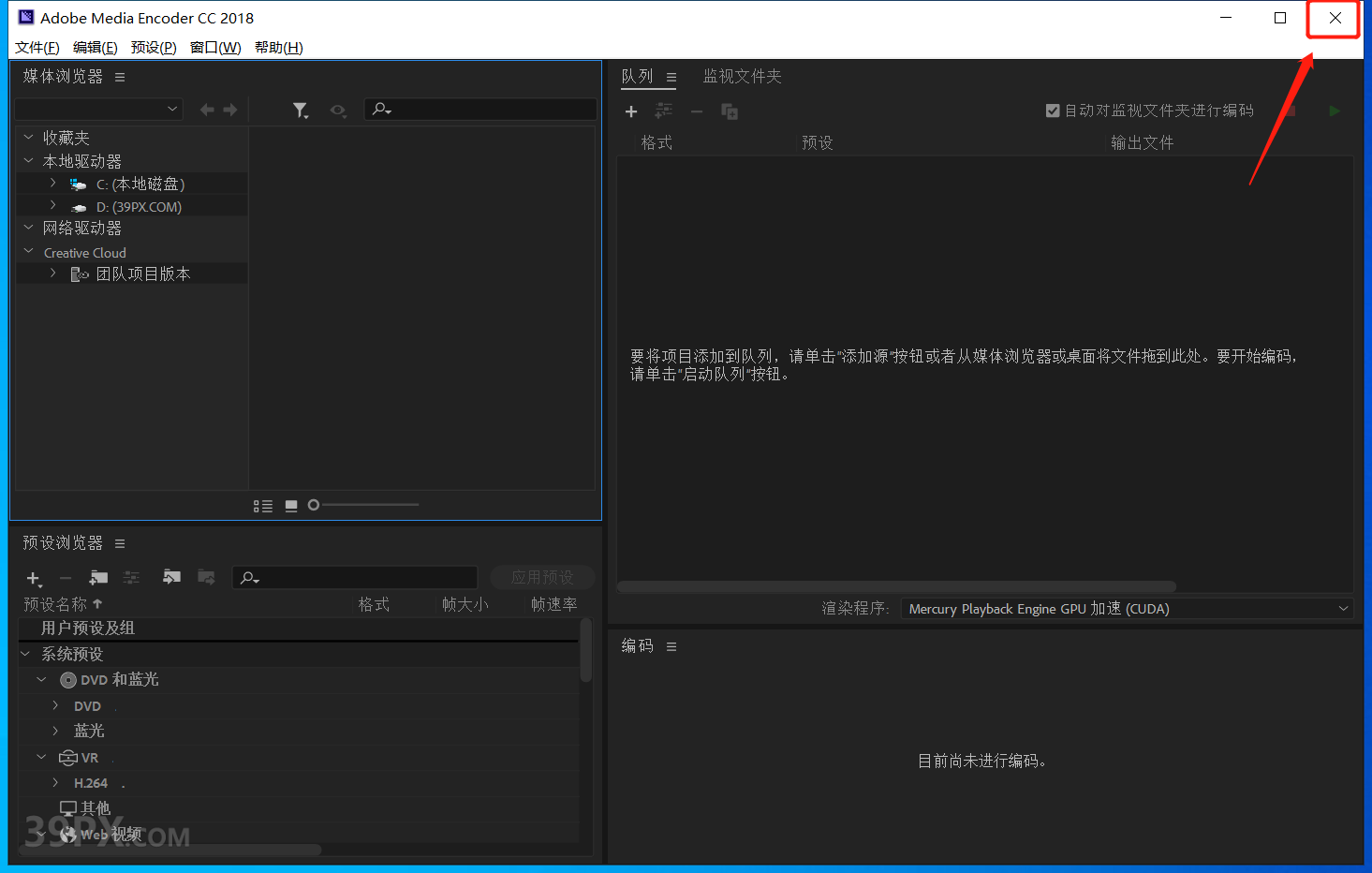This screenshot has width=1372, height=873.
Task: Go forward in media browser navigation
Action: click(x=230, y=110)
